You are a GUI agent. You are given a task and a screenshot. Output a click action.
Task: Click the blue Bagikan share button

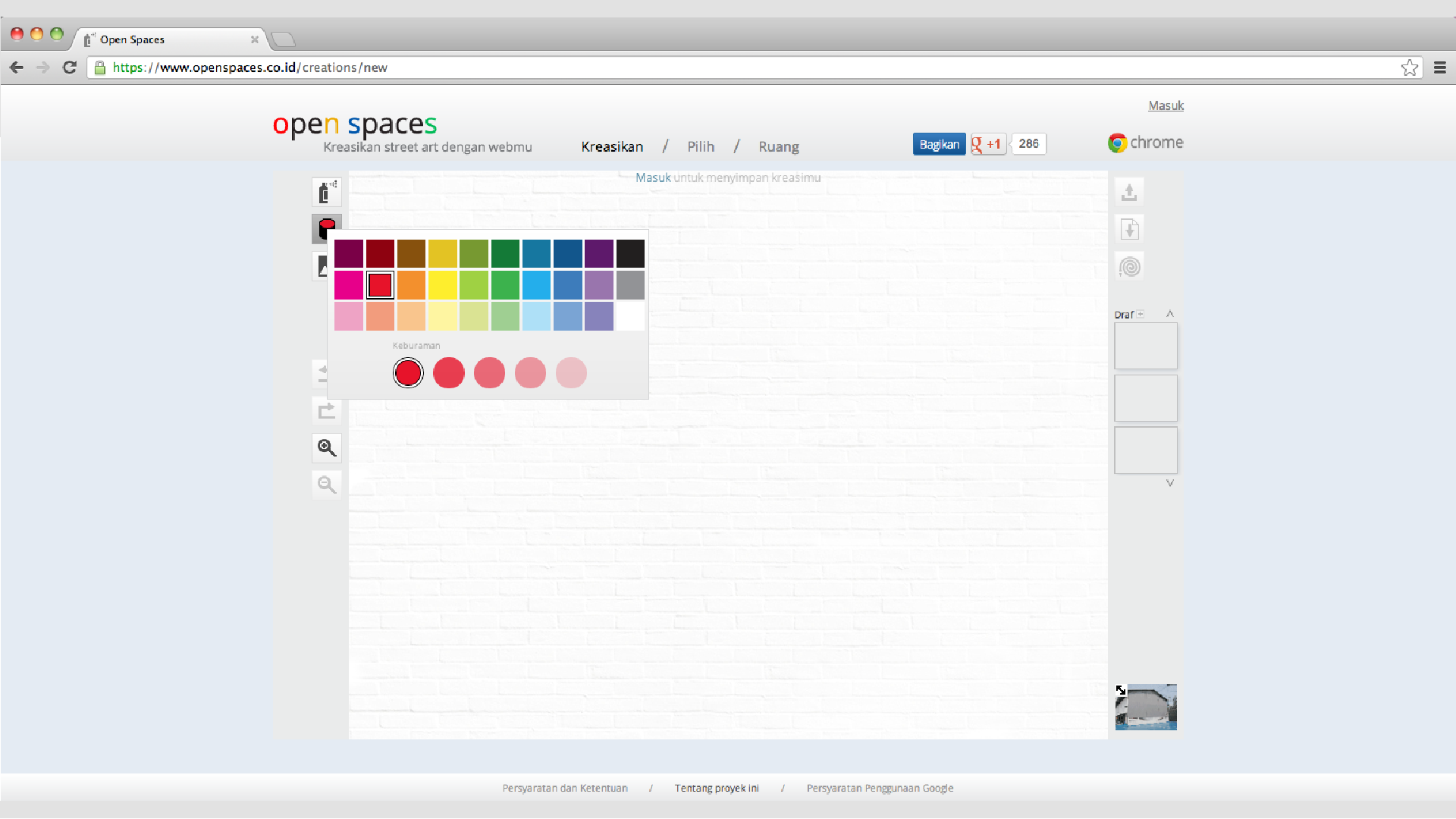[939, 144]
